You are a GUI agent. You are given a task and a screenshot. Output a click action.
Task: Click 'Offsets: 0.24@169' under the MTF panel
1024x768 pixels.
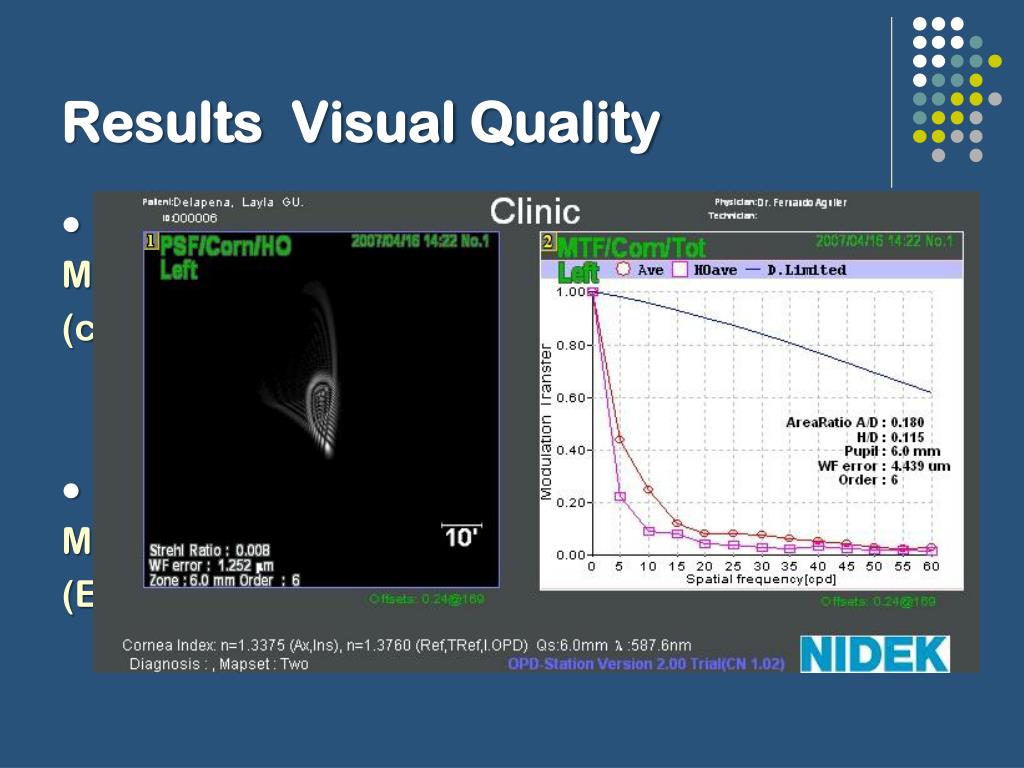pos(878,601)
